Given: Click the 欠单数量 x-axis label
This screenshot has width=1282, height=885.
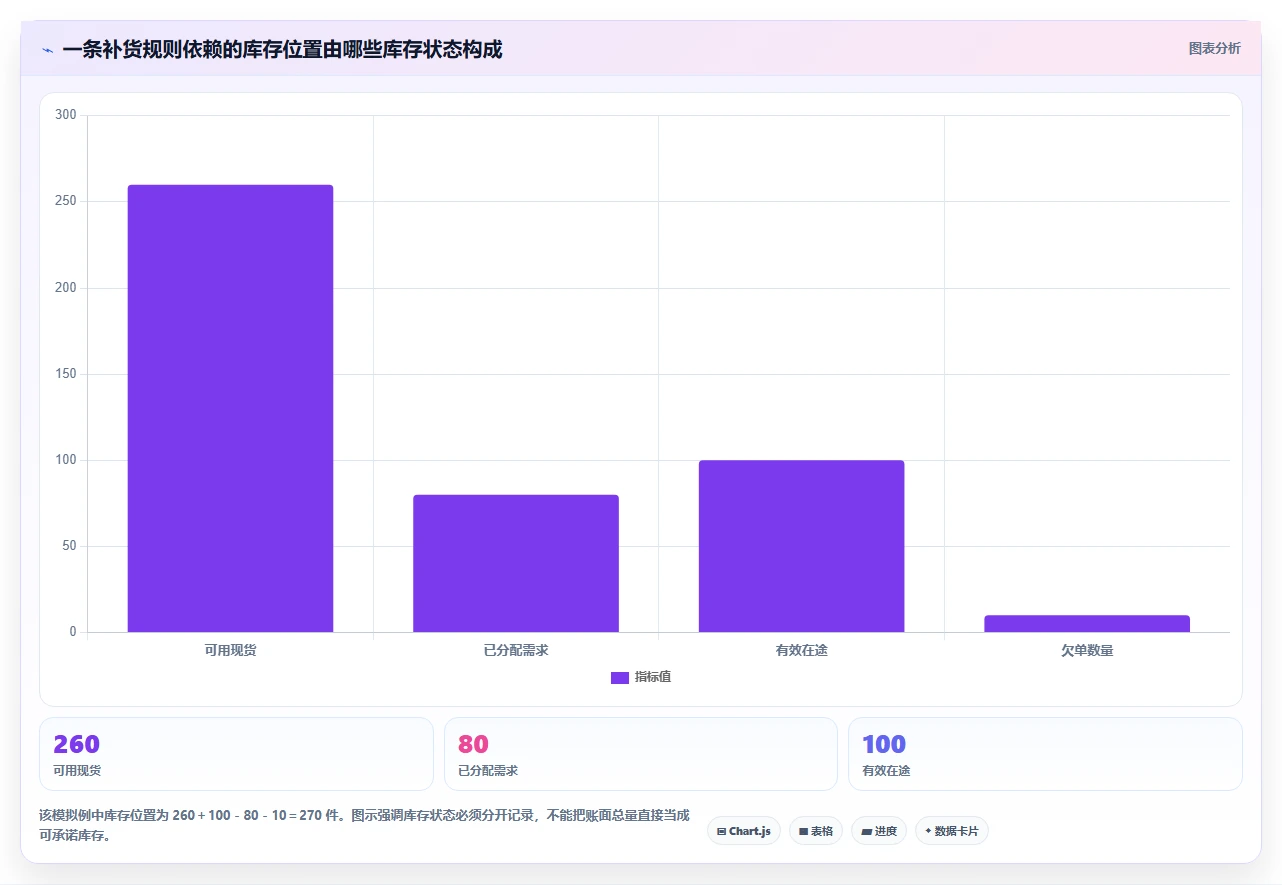Looking at the screenshot, I should (1087, 651).
